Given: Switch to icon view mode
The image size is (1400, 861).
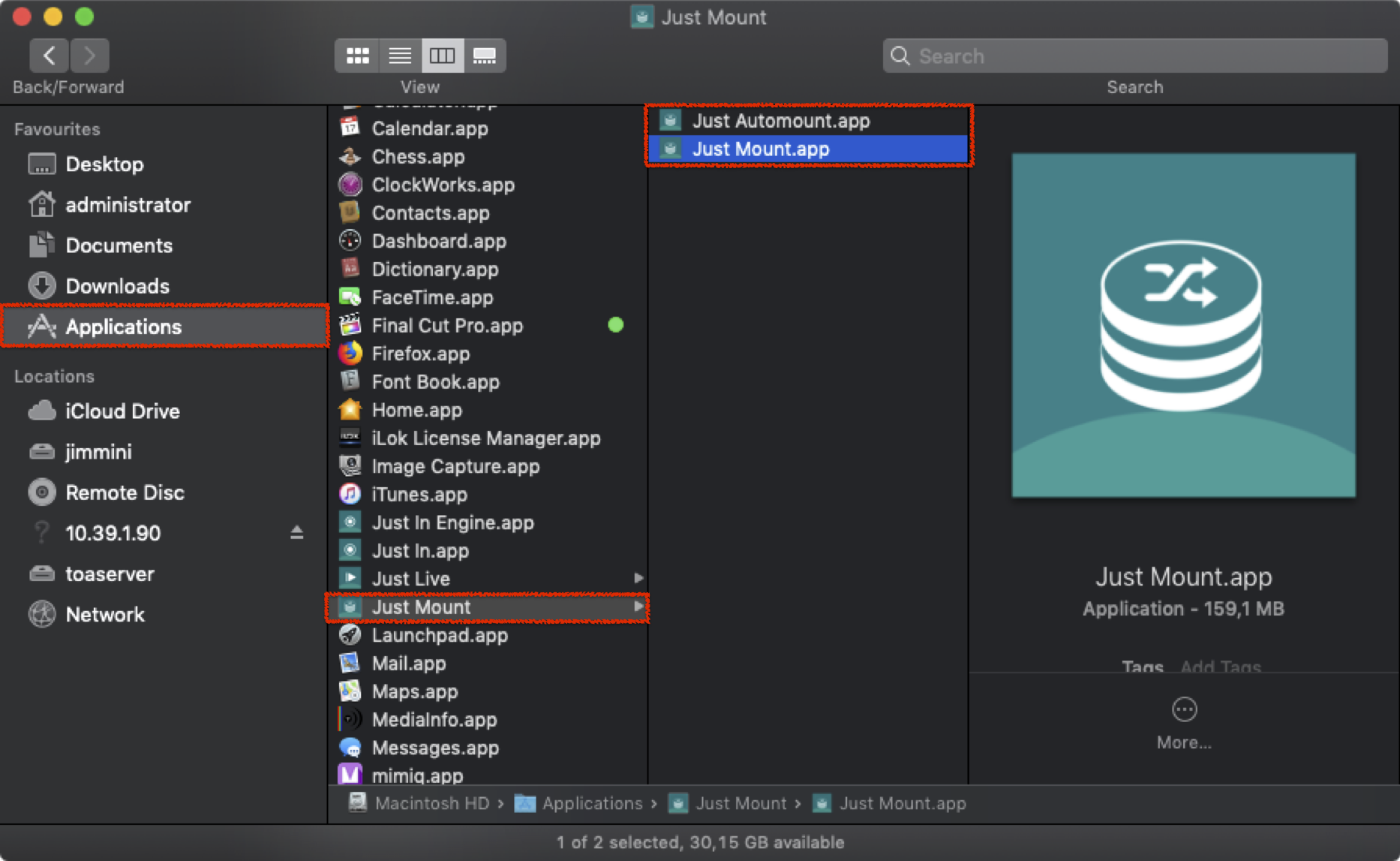Looking at the screenshot, I should tap(357, 56).
